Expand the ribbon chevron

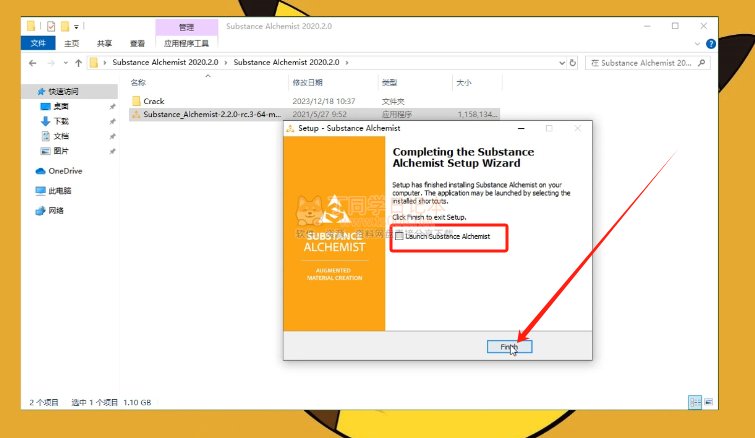click(697, 44)
